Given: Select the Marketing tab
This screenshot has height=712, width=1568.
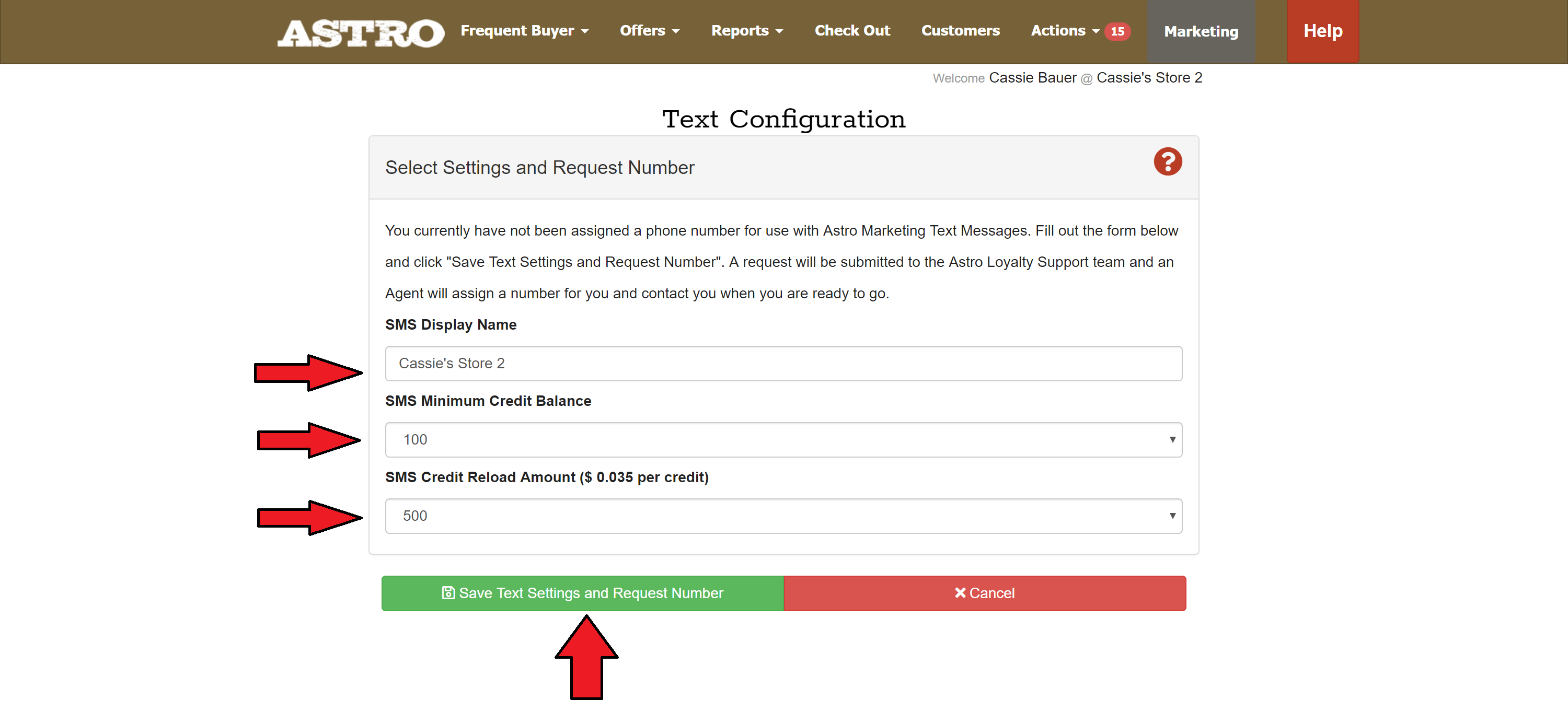Looking at the screenshot, I should [x=1201, y=32].
